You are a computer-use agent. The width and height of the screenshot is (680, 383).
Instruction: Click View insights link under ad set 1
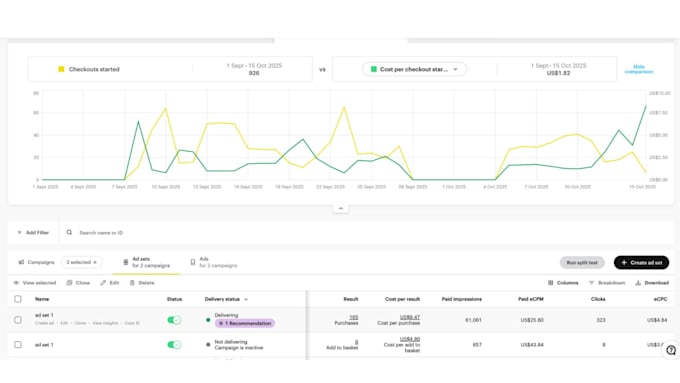click(105, 323)
